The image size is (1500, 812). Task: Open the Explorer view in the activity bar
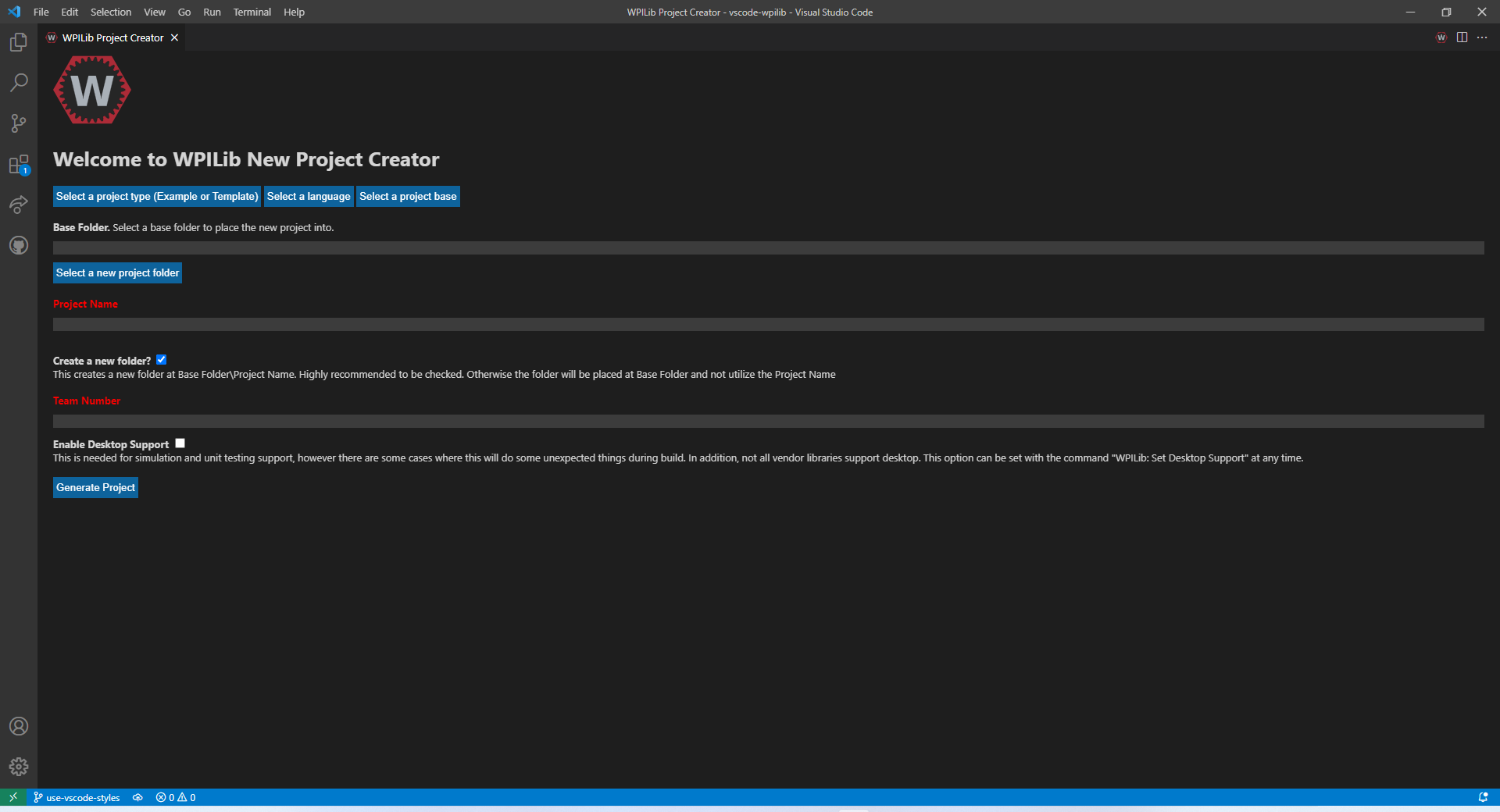(19, 42)
